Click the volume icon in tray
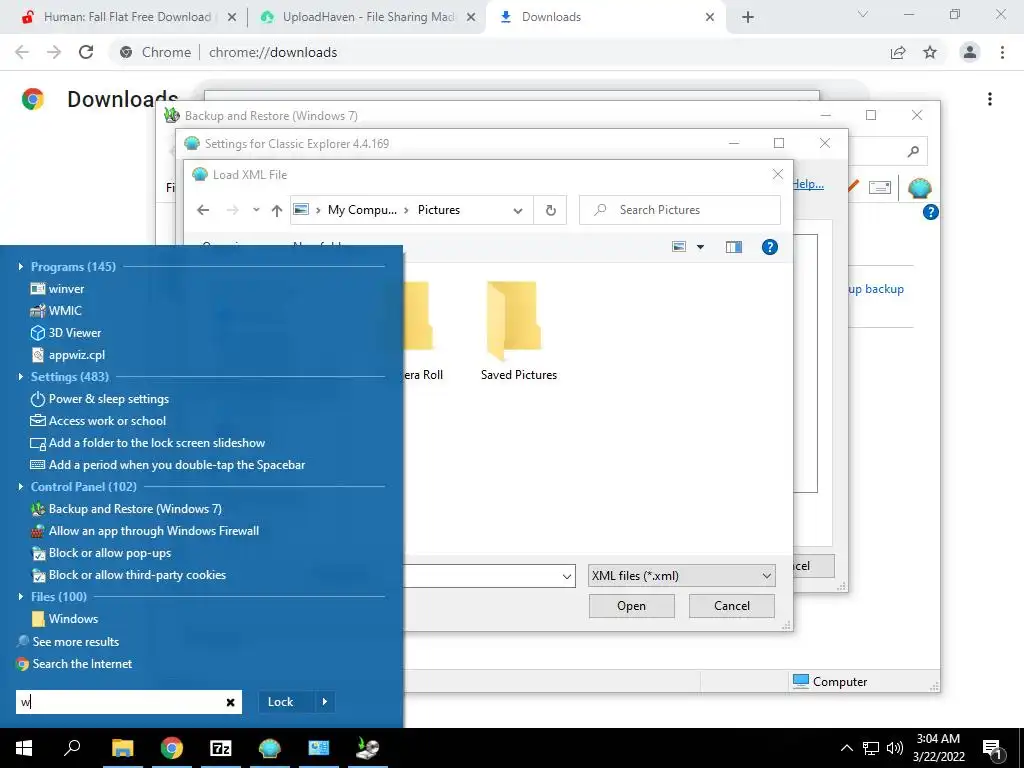1024x768 pixels. (895, 748)
